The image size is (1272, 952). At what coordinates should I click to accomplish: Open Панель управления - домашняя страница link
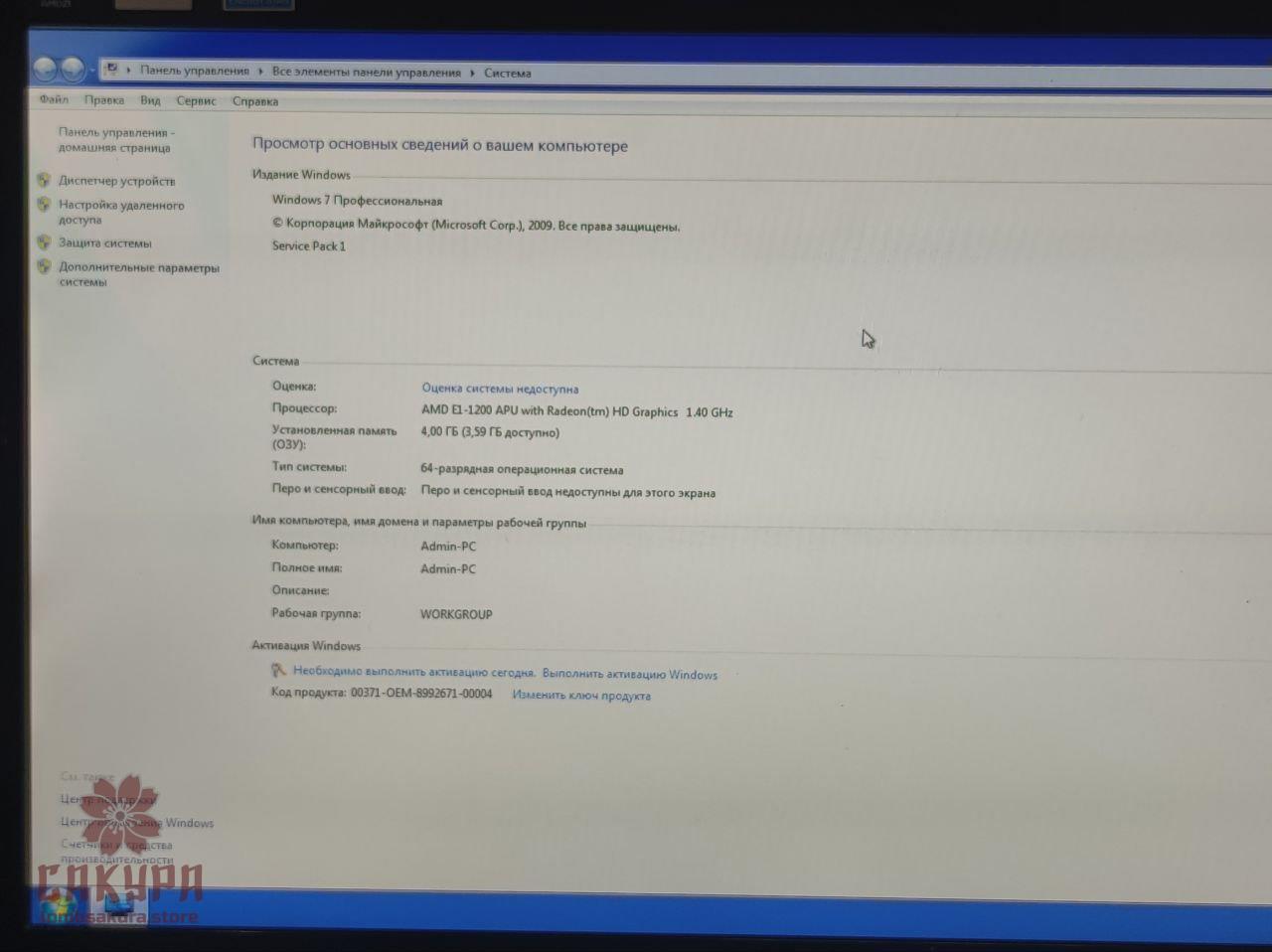[x=115, y=140]
